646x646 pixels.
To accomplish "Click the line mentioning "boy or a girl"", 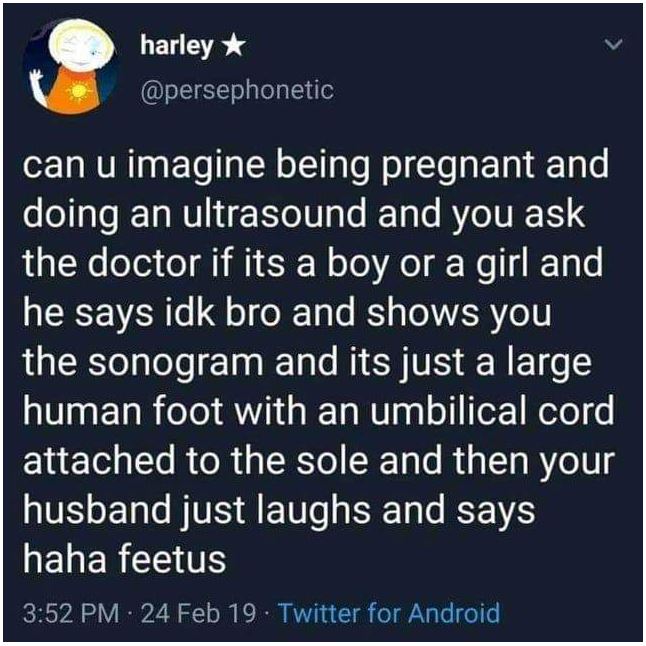I will [x=313, y=265].
